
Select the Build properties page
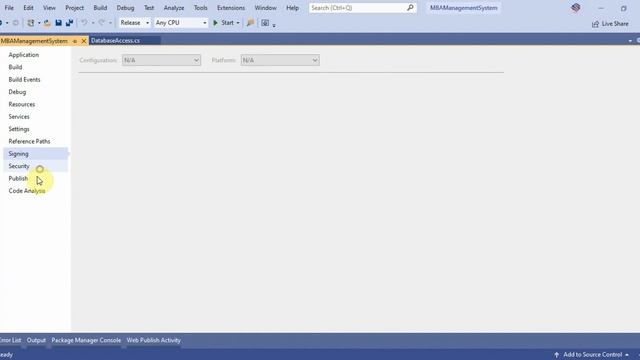click(15, 67)
